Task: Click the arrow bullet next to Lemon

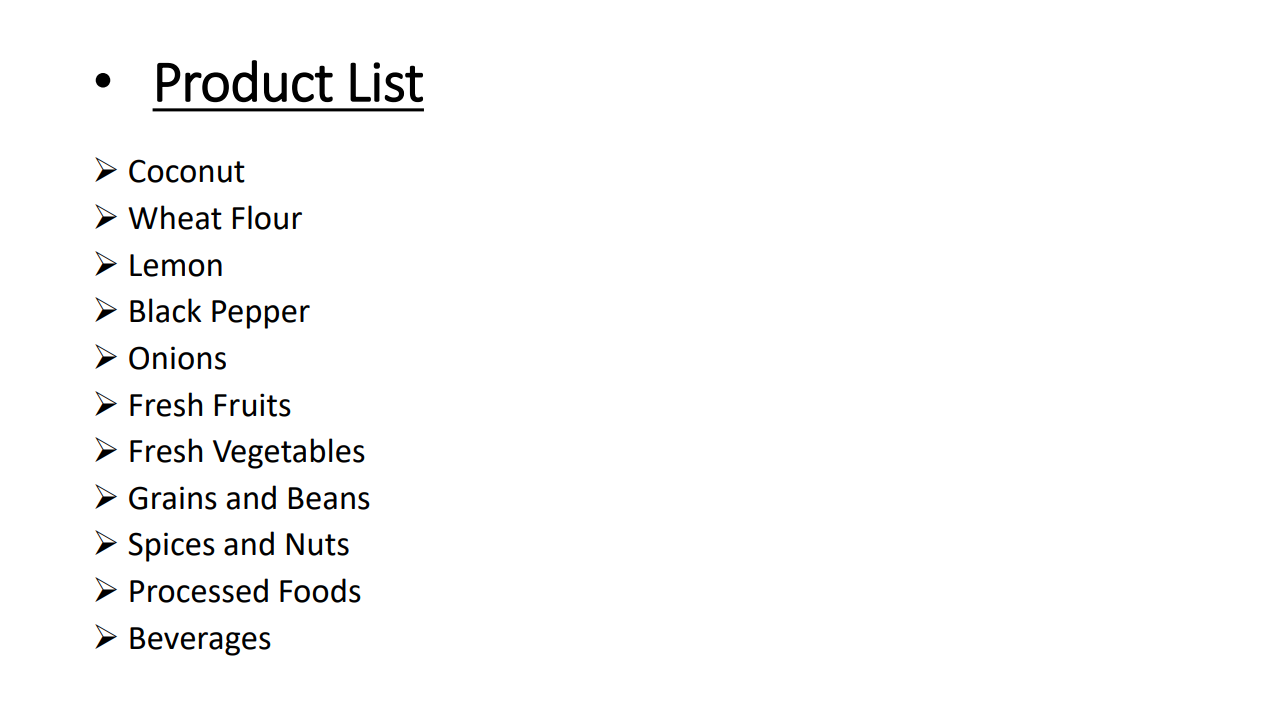Action: tap(106, 264)
